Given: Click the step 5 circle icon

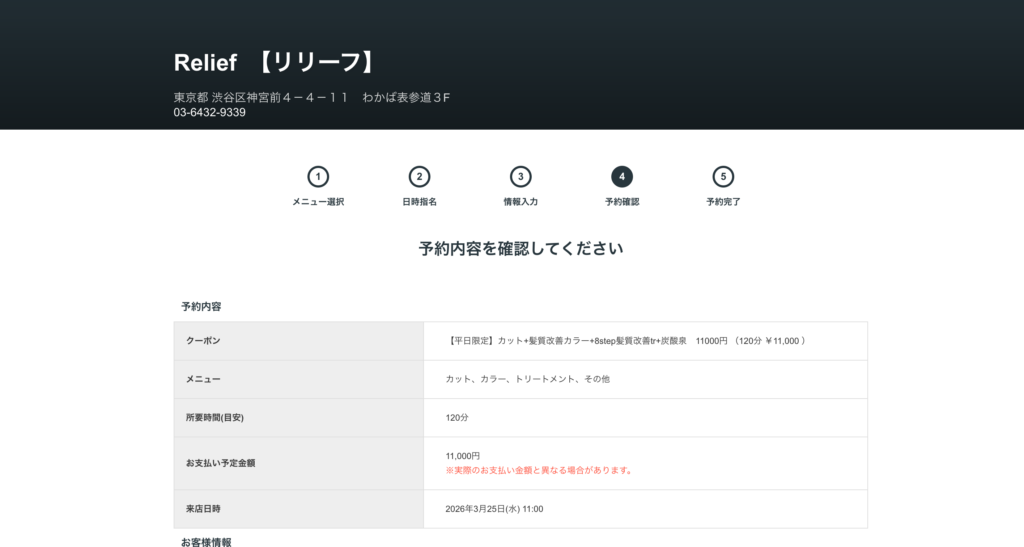Looking at the screenshot, I should 723,177.
